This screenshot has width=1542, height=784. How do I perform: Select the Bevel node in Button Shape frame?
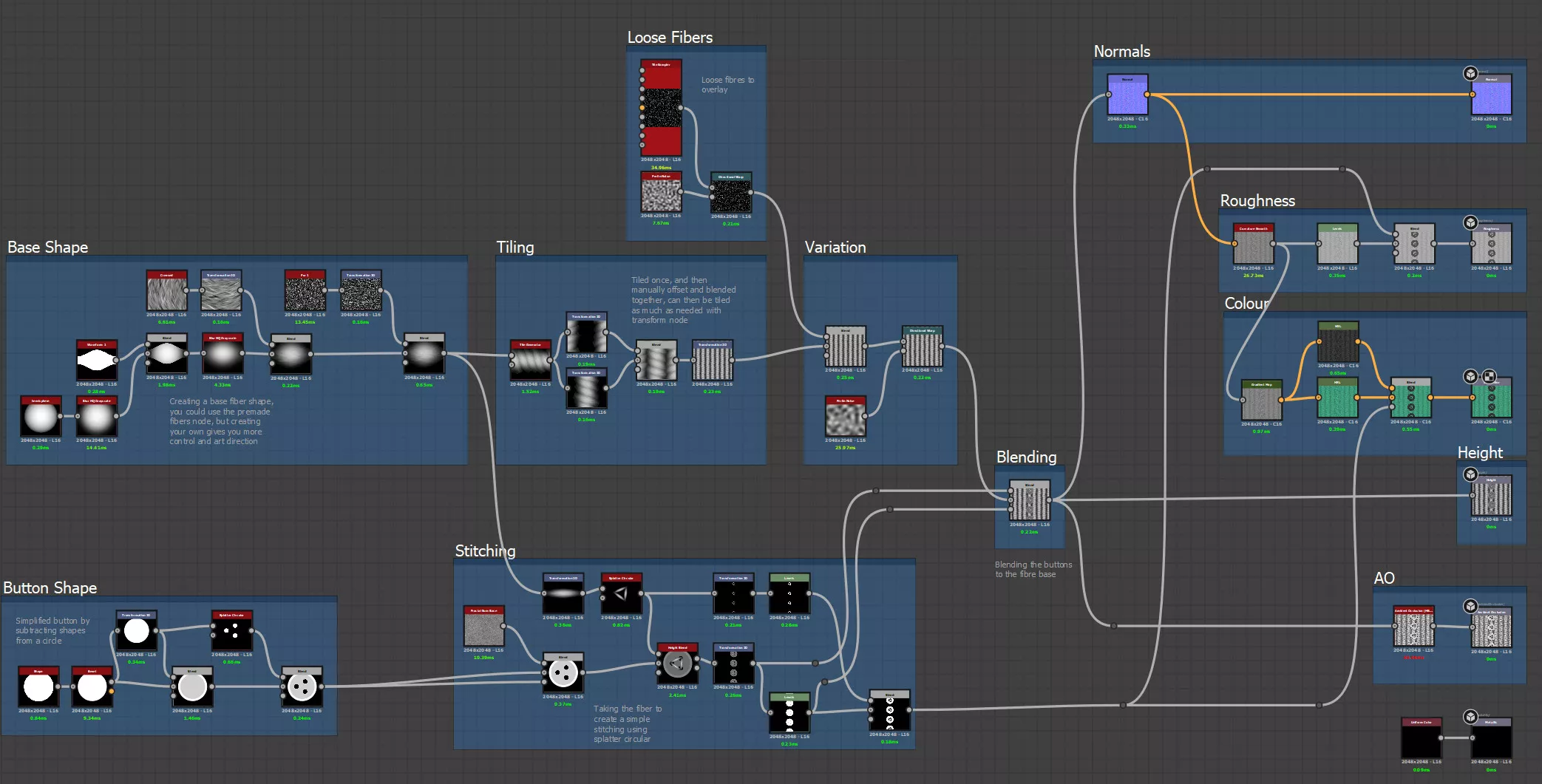click(x=92, y=687)
